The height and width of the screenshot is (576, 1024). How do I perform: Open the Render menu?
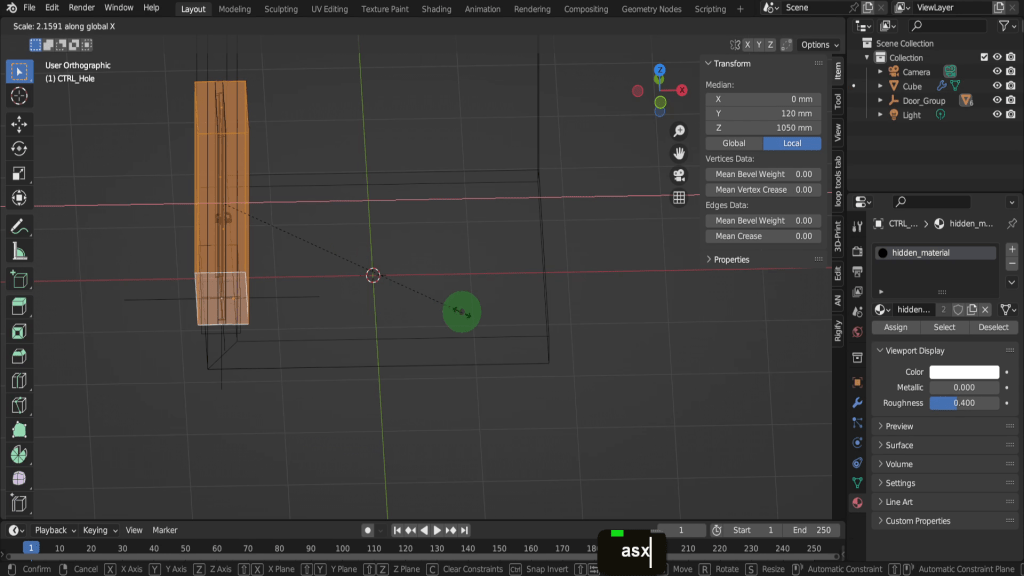click(x=81, y=8)
